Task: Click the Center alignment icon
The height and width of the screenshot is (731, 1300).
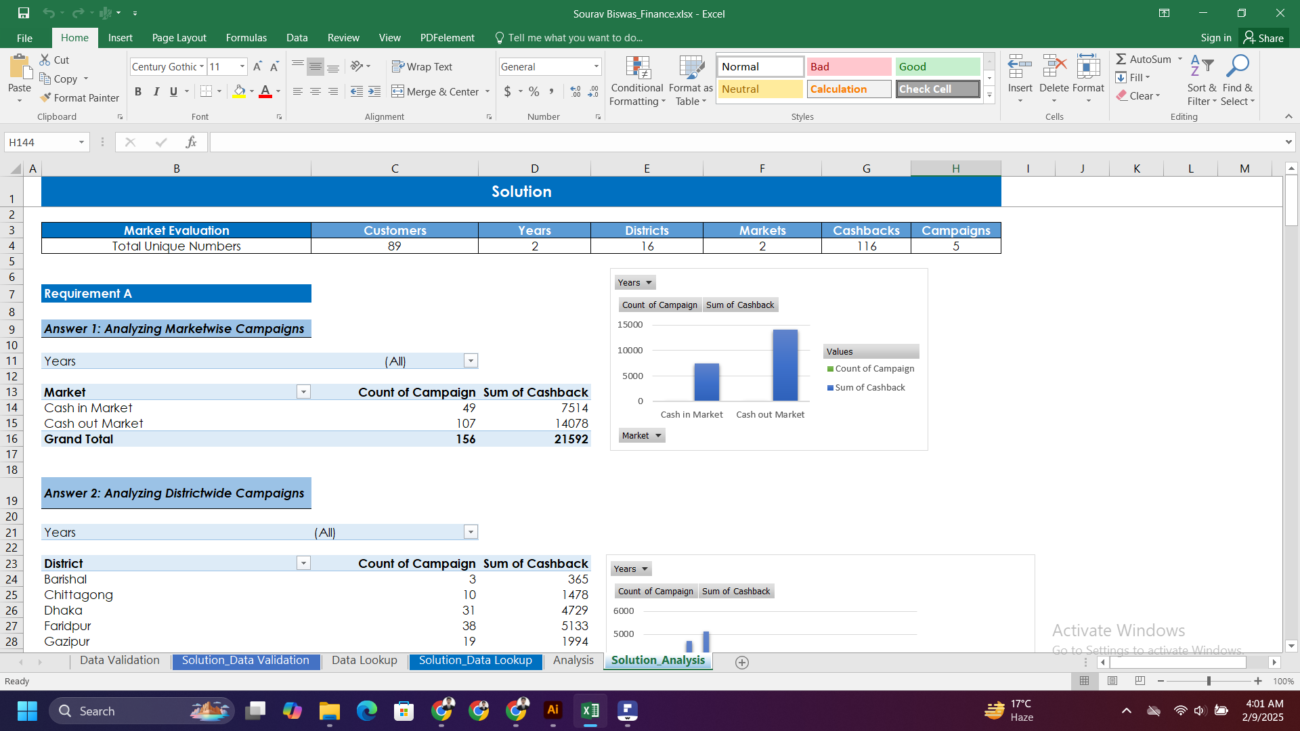Action: (315, 91)
